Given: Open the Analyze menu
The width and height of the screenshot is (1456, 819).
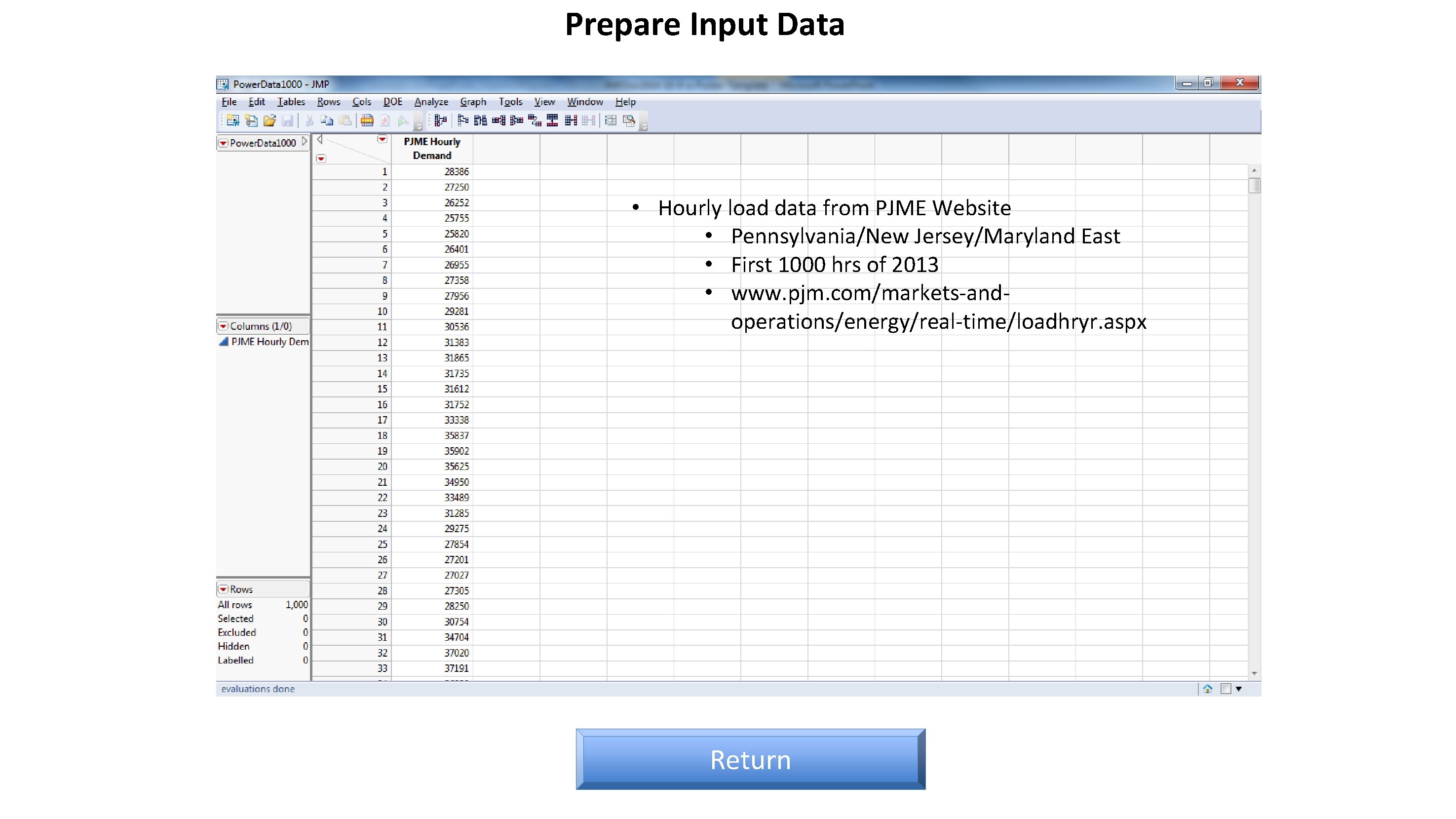Looking at the screenshot, I should click(x=431, y=102).
